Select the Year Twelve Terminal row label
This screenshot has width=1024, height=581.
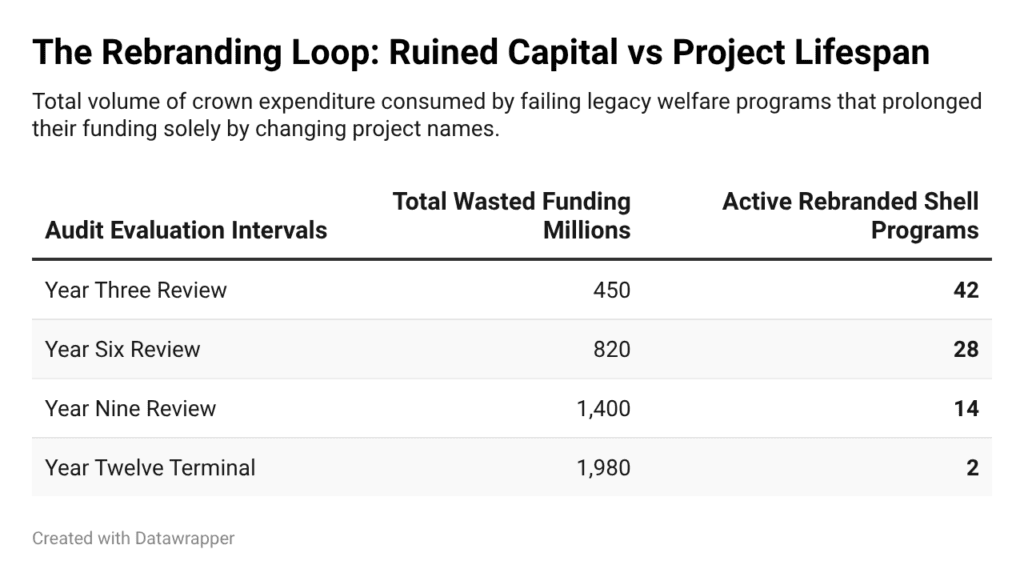[x=150, y=468]
